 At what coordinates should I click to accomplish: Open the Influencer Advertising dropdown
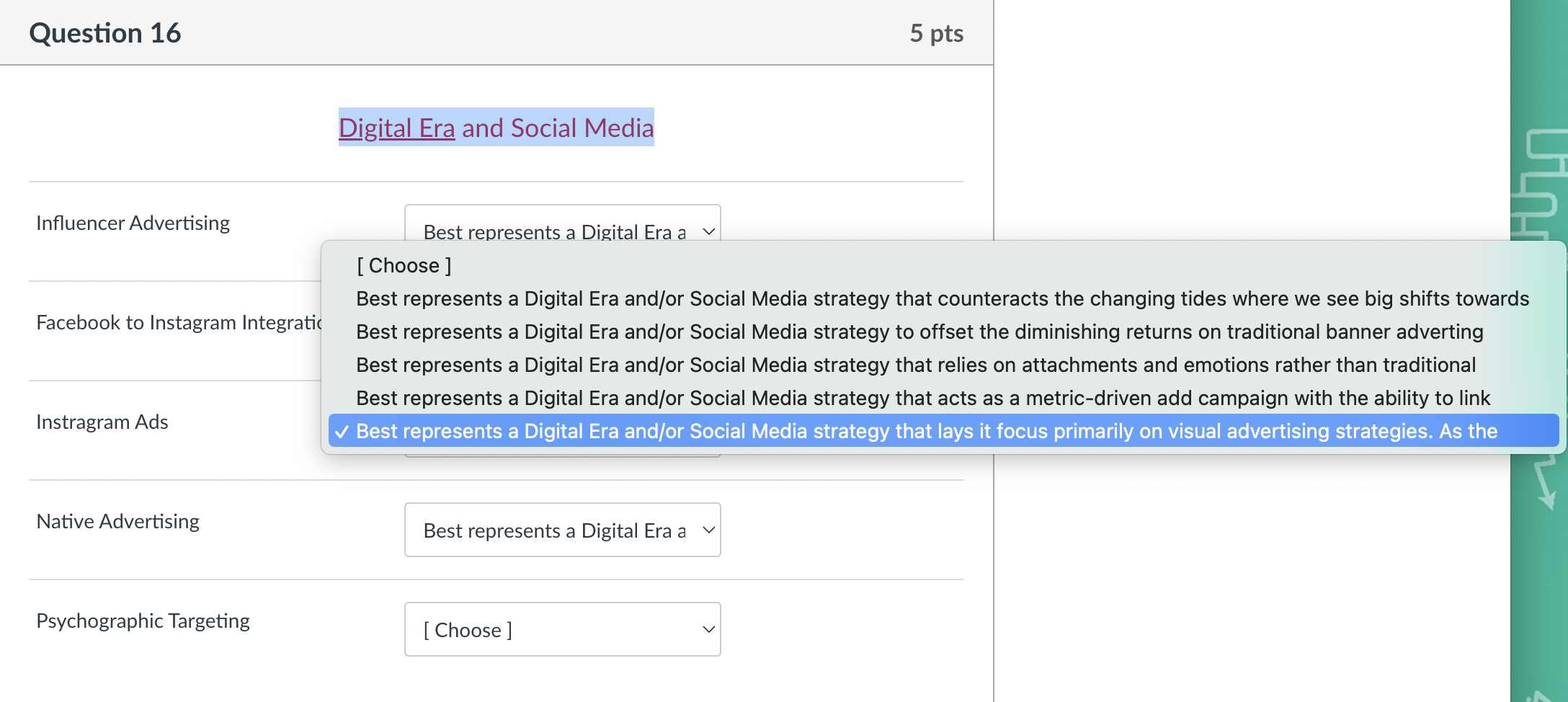point(562,223)
